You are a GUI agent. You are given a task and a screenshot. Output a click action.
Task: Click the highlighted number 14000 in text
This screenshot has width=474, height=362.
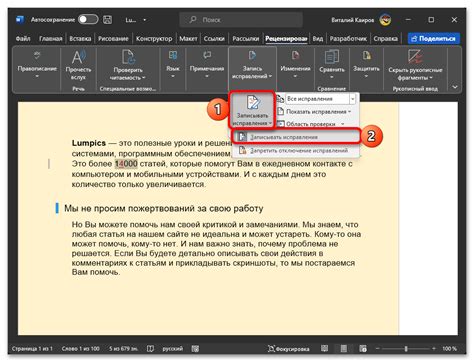pos(126,164)
